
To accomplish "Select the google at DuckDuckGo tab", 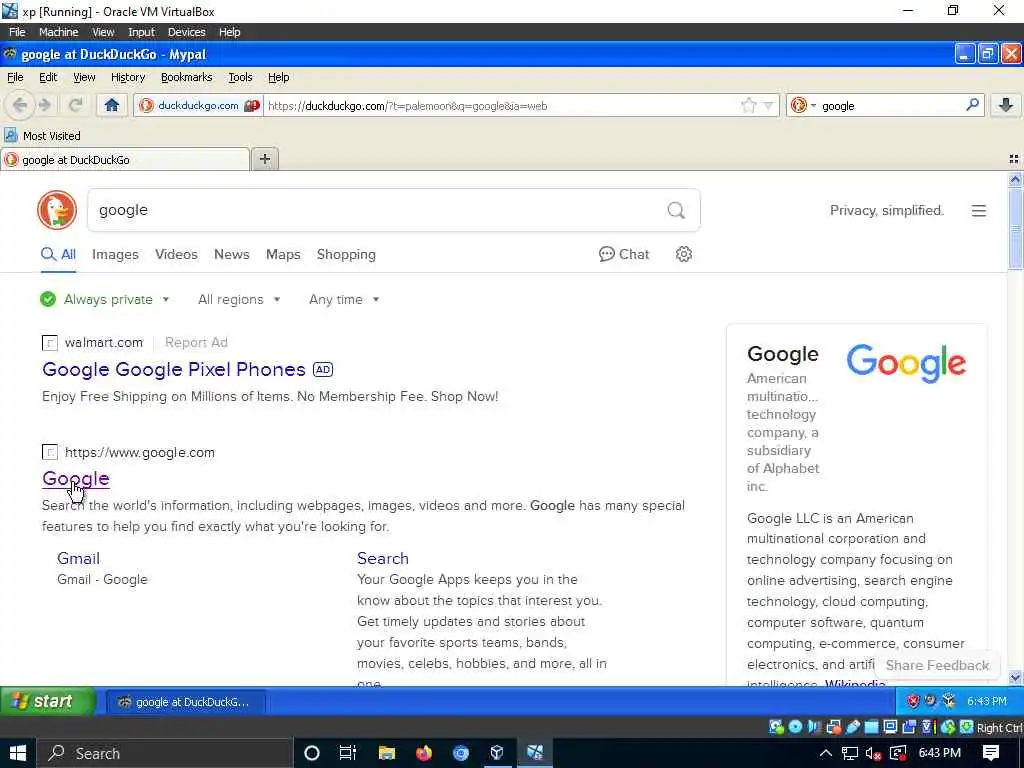I will [125, 159].
